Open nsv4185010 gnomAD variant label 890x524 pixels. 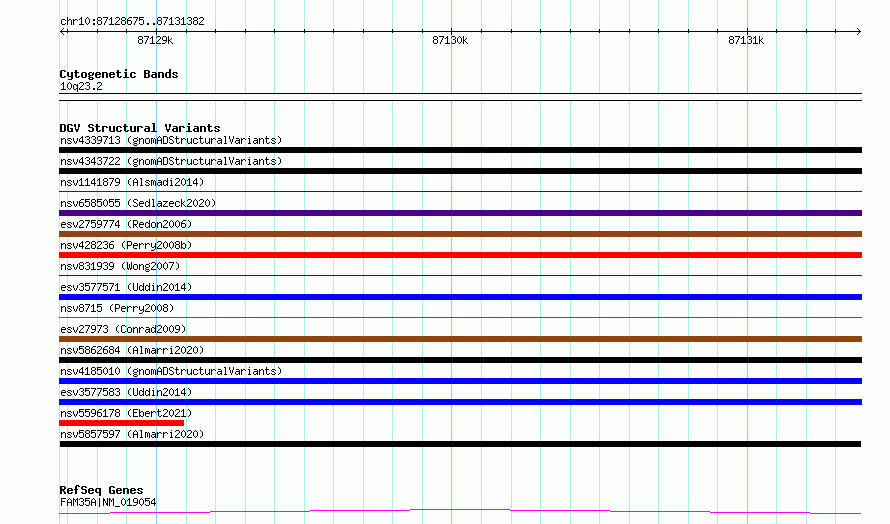171,371
